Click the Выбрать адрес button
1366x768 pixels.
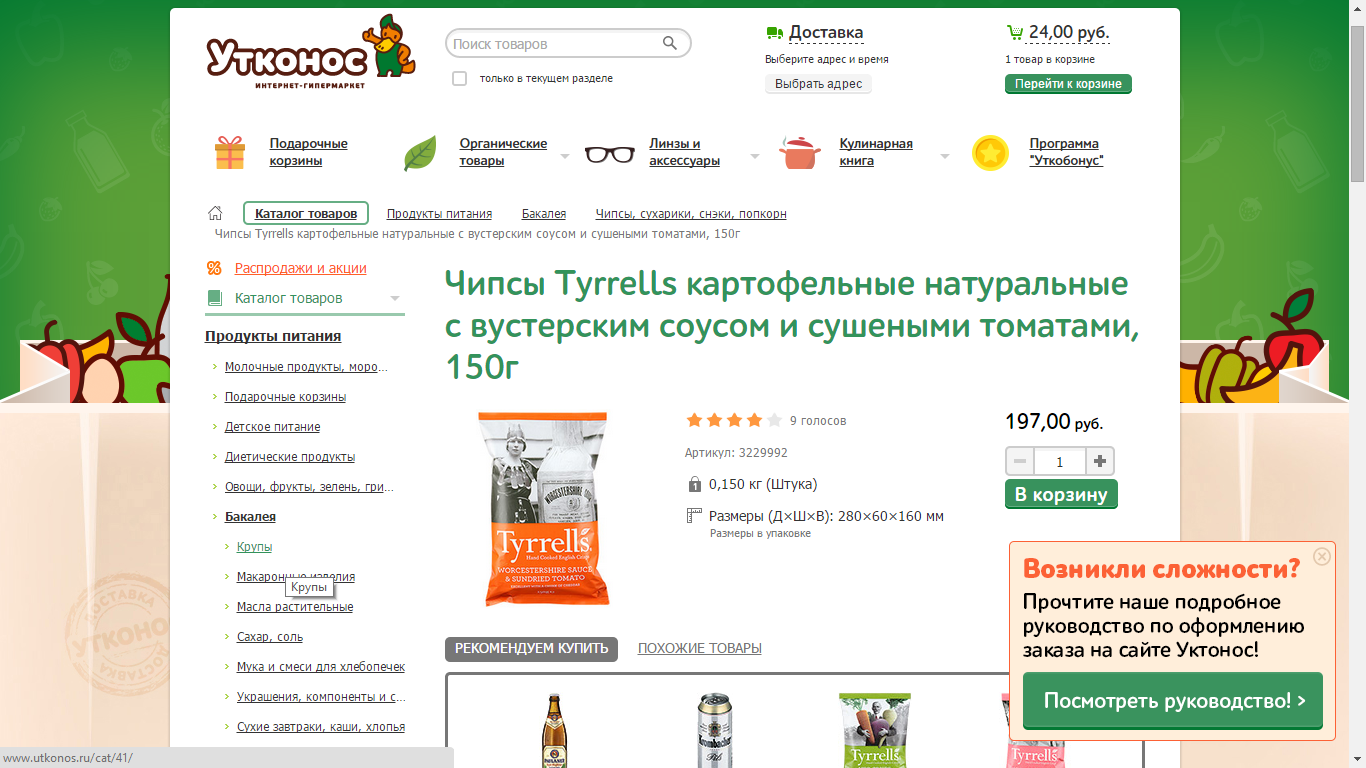(818, 84)
